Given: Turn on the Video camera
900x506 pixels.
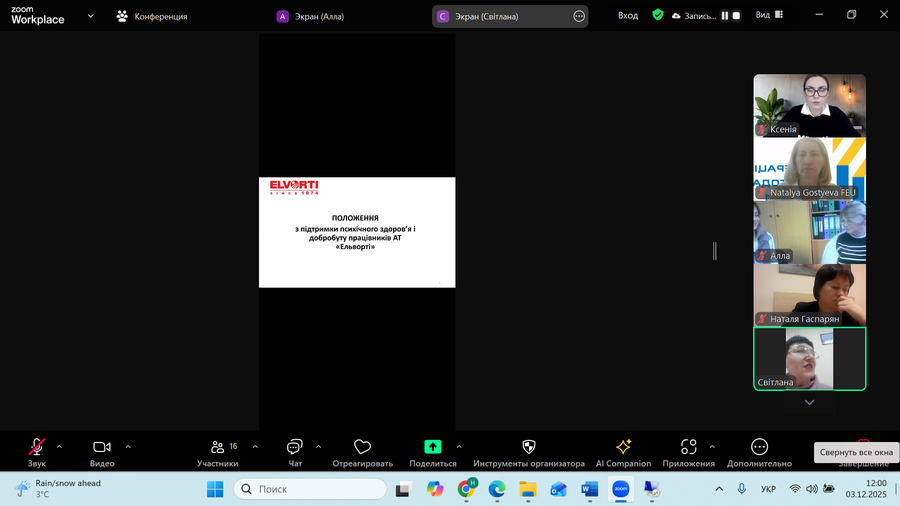Looking at the screenshot, I should pyautogui.click(x=102, y=446).
